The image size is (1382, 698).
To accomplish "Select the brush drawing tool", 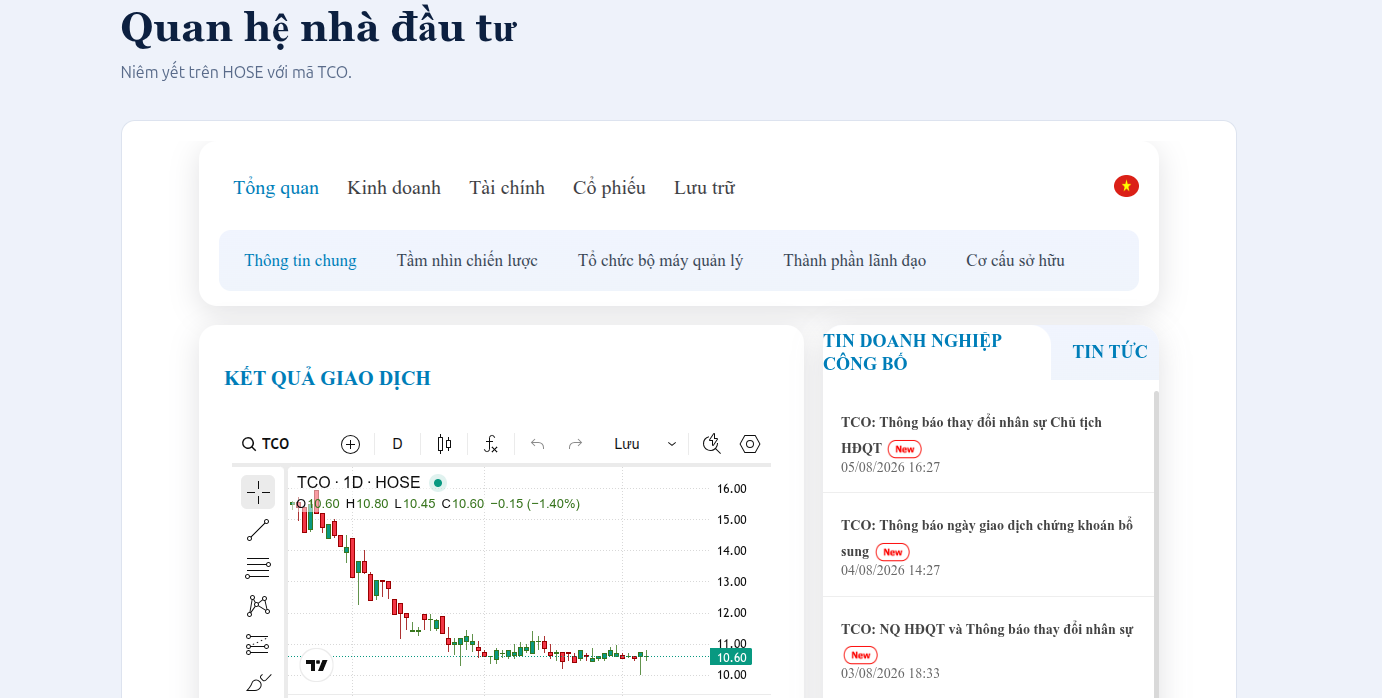I will [x=258, y=682].
